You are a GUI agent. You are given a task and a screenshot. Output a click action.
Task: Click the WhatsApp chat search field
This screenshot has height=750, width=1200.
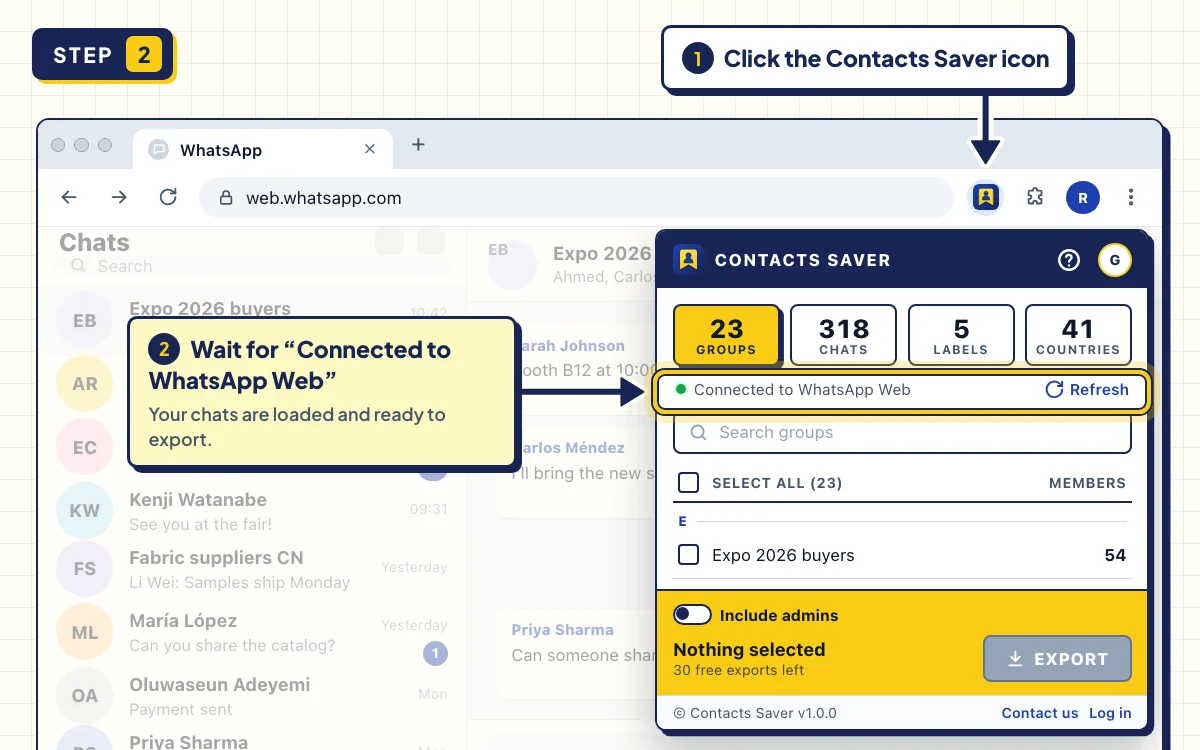[252, 267]
